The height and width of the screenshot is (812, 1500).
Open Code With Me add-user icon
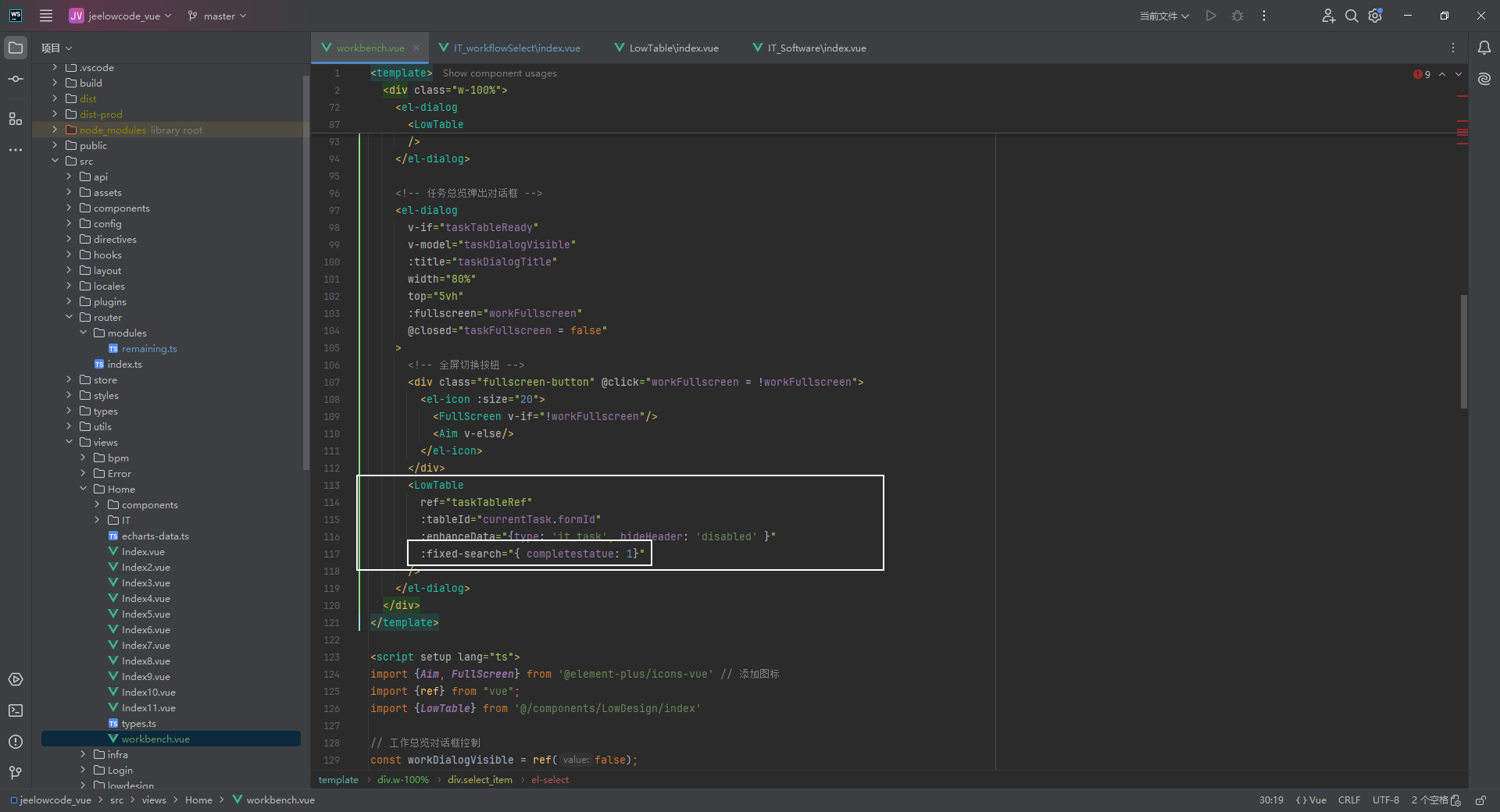1328,16
